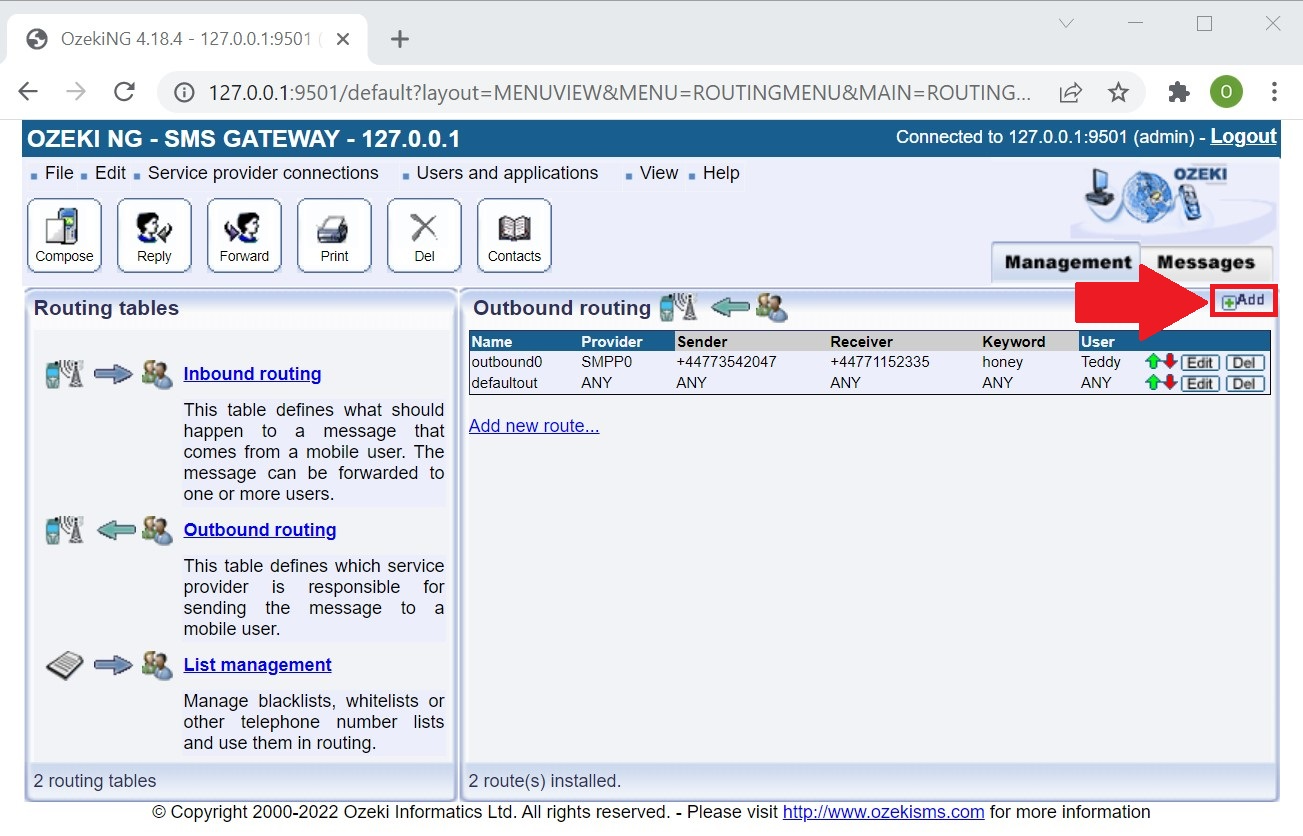The width and height of the screenshot is (1303, 836).
Task: Click sender number +44773542047
Action: point(726,362)
